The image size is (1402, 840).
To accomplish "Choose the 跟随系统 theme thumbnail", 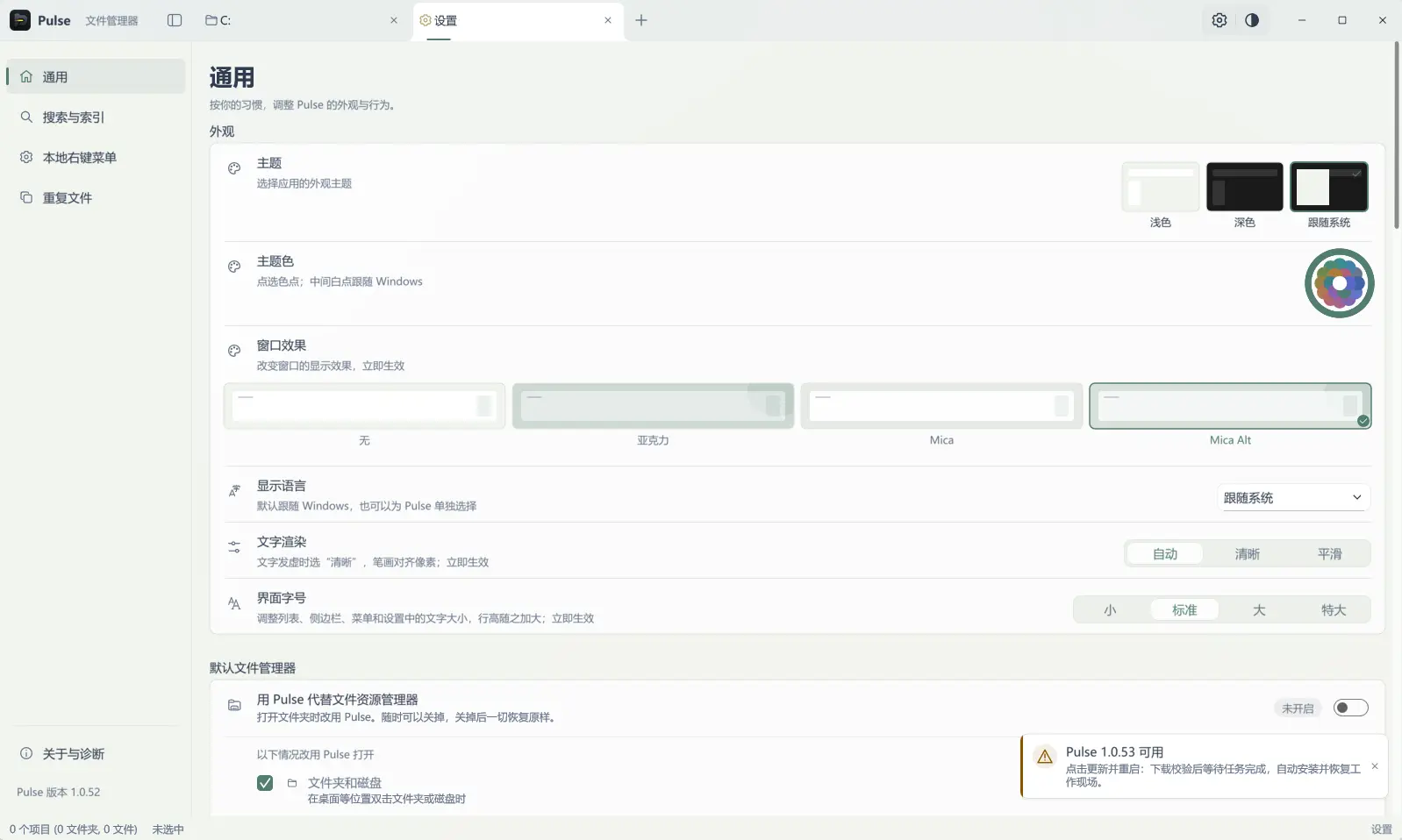I will 1328,186.
